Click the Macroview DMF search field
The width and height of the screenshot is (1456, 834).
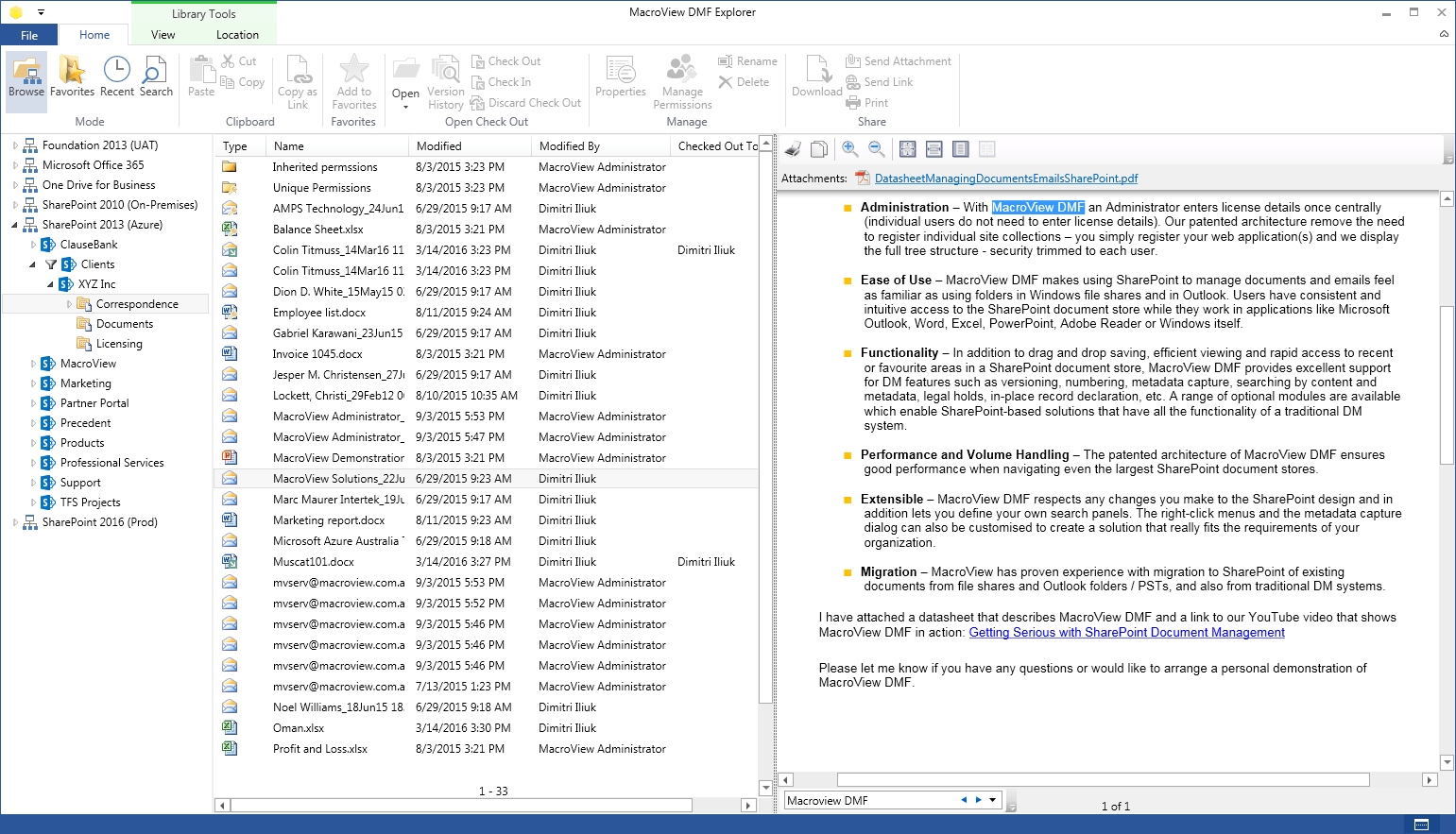[869, 800]
